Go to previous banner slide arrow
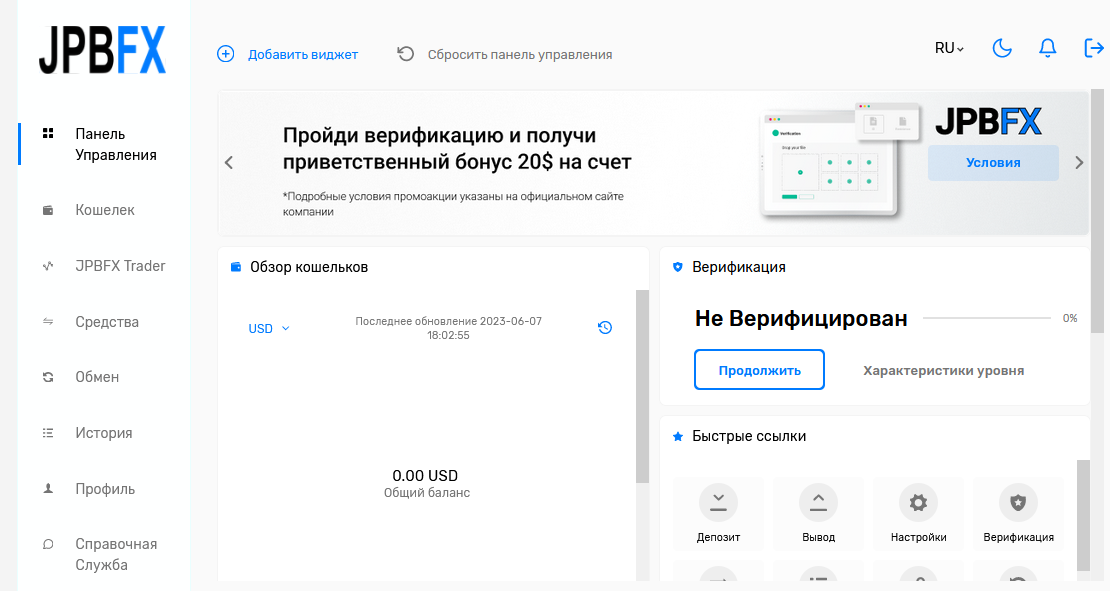This screenshot has width=1110, height=591. (229, 163)
